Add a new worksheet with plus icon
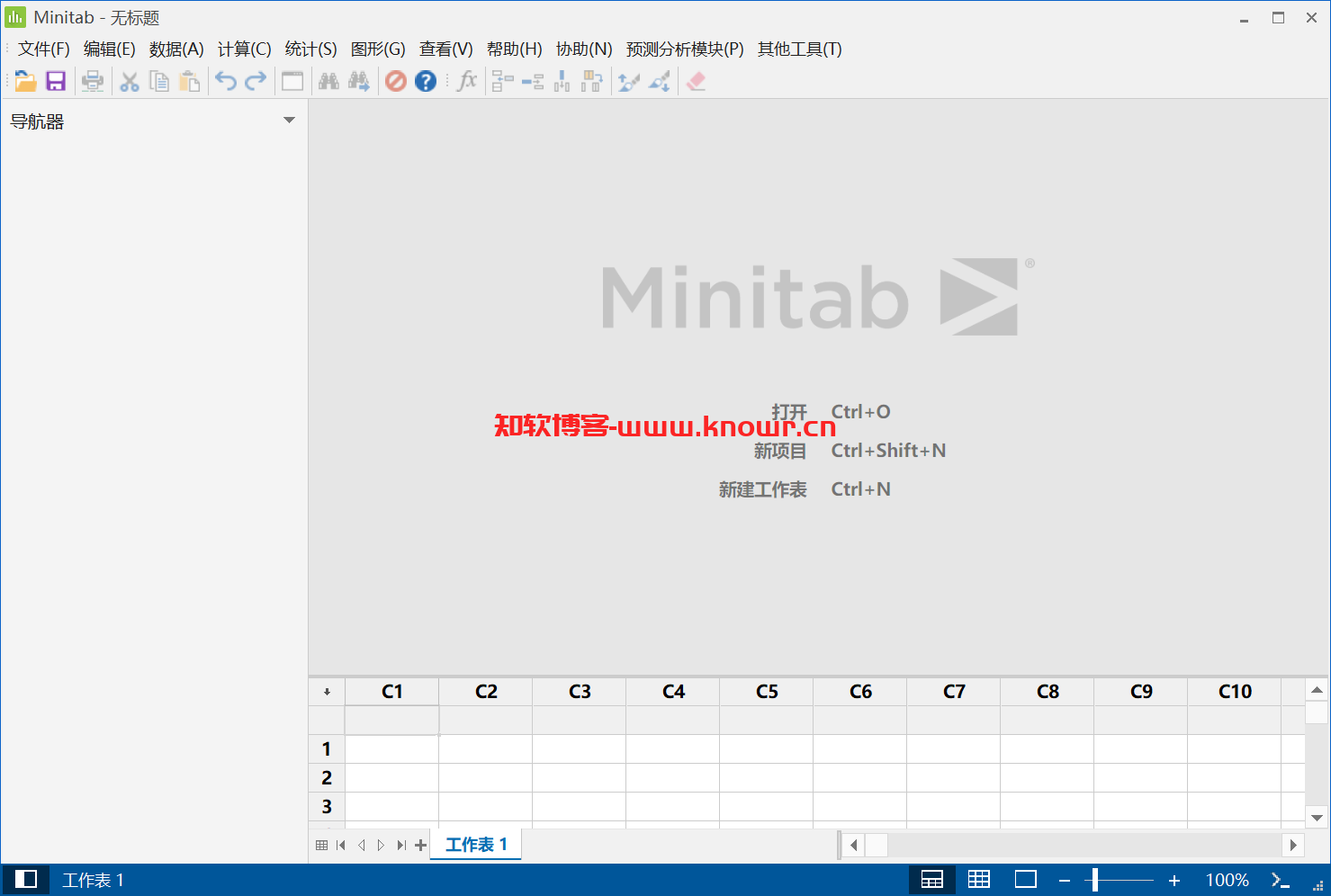The width and height of the screenshot is (1331, 896). pyautogui.click(x=420, y=845)
